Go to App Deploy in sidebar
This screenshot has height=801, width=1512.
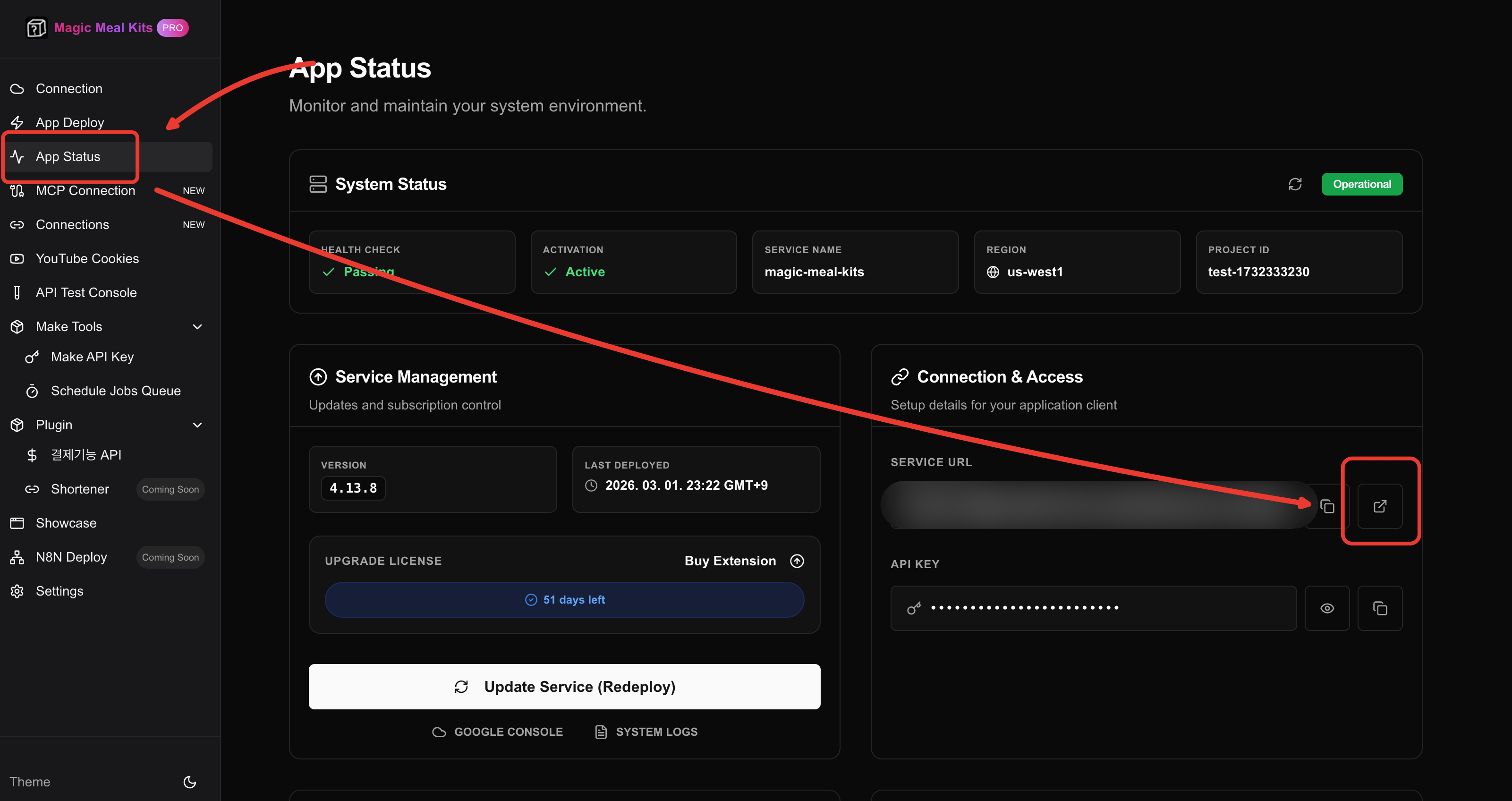pyautogui.click(x=110, y=123)
